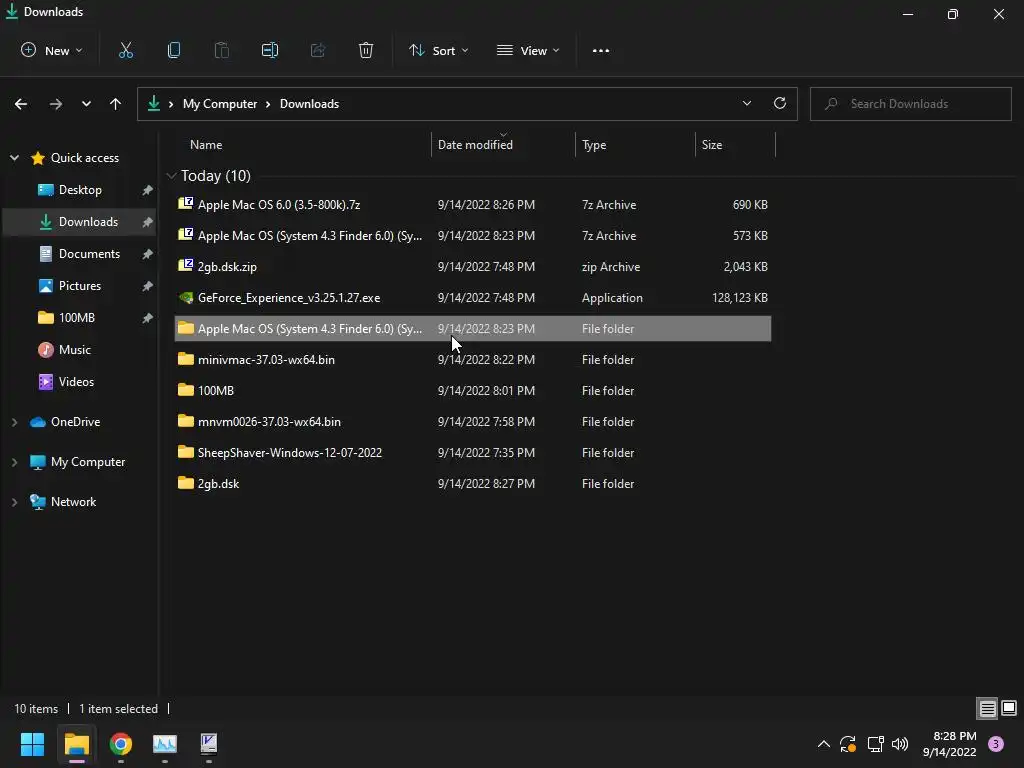The height and width of the screenshot is (768, 1024).
Task: Select 2gb.dsk.zip archive file
Action: pyautogui.click(x=473, y=266)
